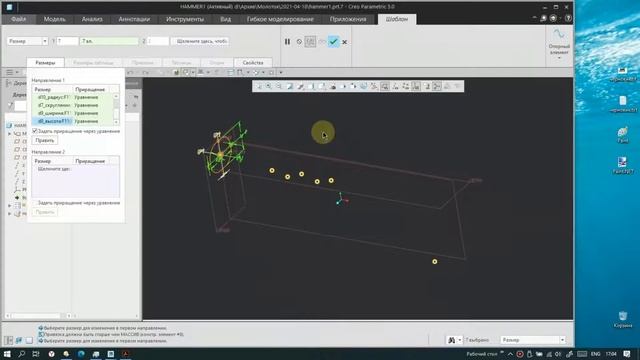The height and width of the screenshot is (360, 640).
Task: Click the undo arrow in quick access toolbar
Action: pos(130,73)
